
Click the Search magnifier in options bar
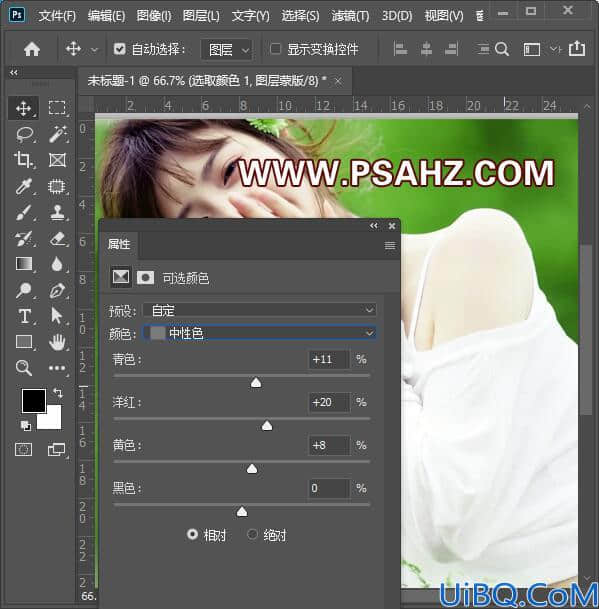(x=502, y=49)
